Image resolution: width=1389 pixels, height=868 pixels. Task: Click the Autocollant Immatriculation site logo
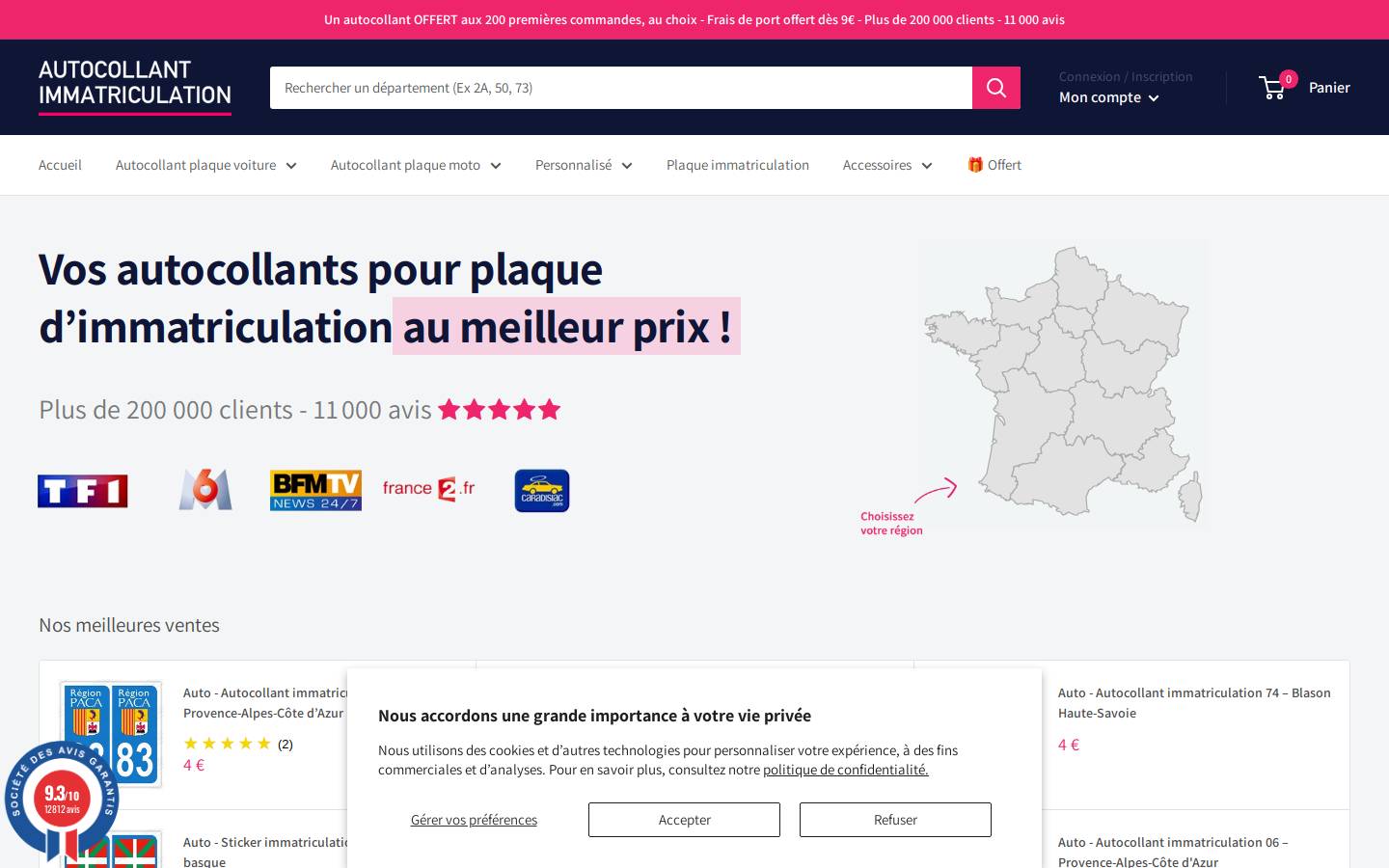(x=135, y=86)
